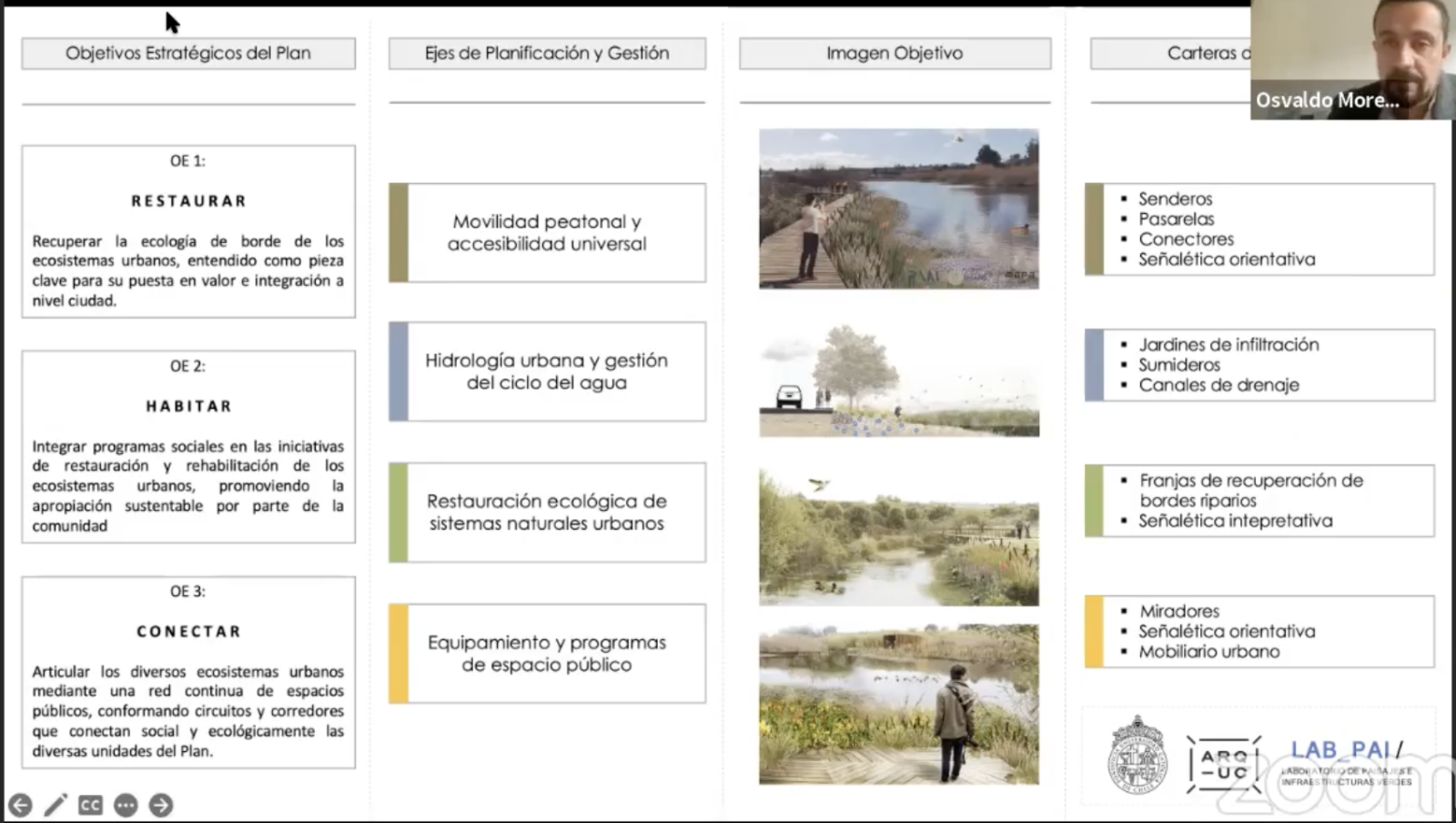Advance to next slide with right arrow
The height and width of the screenshot is (823, 1456).
click(x=160, y=805)
